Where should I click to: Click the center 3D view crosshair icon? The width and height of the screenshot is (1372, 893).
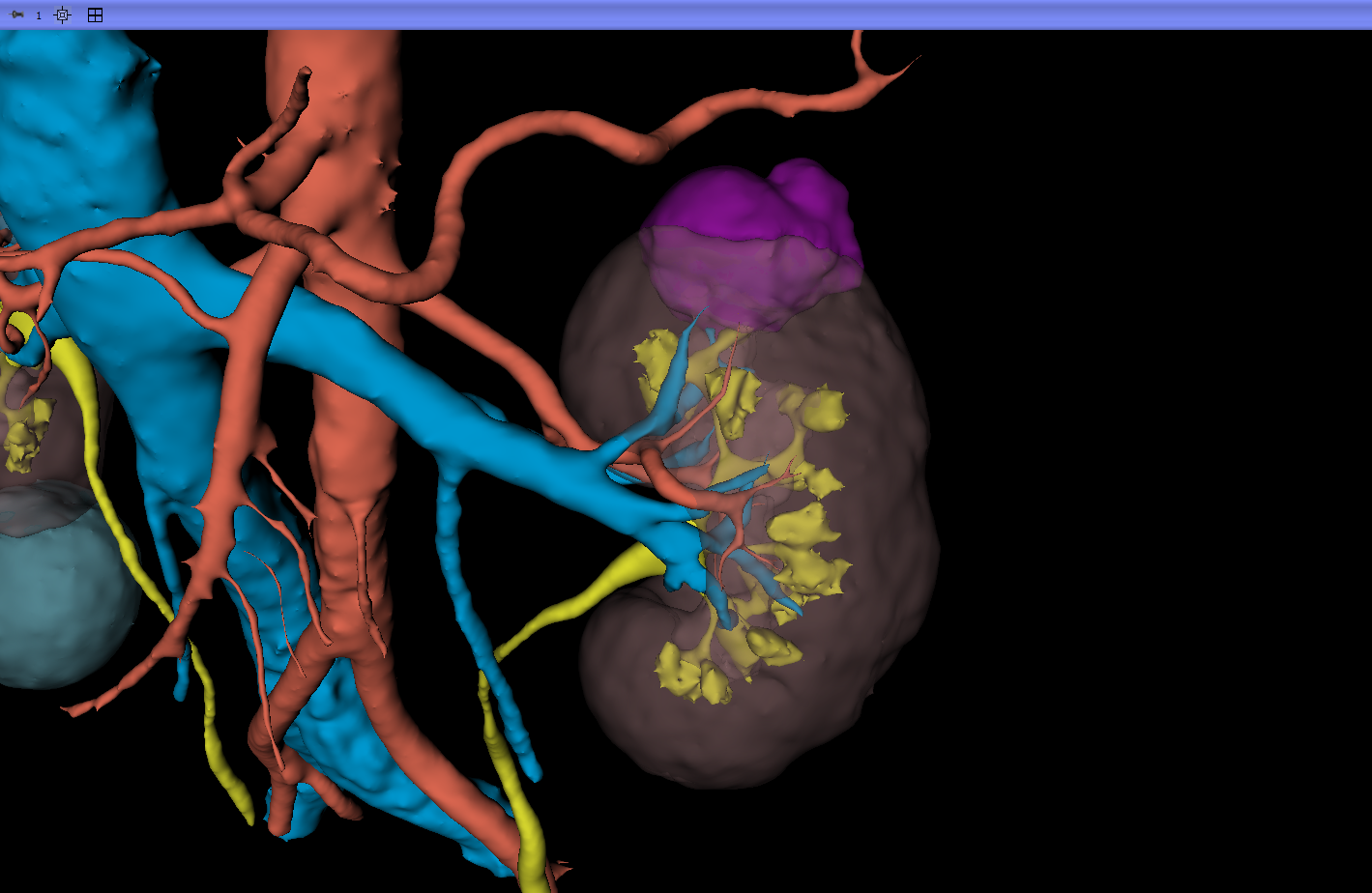(x=63, y=14)
